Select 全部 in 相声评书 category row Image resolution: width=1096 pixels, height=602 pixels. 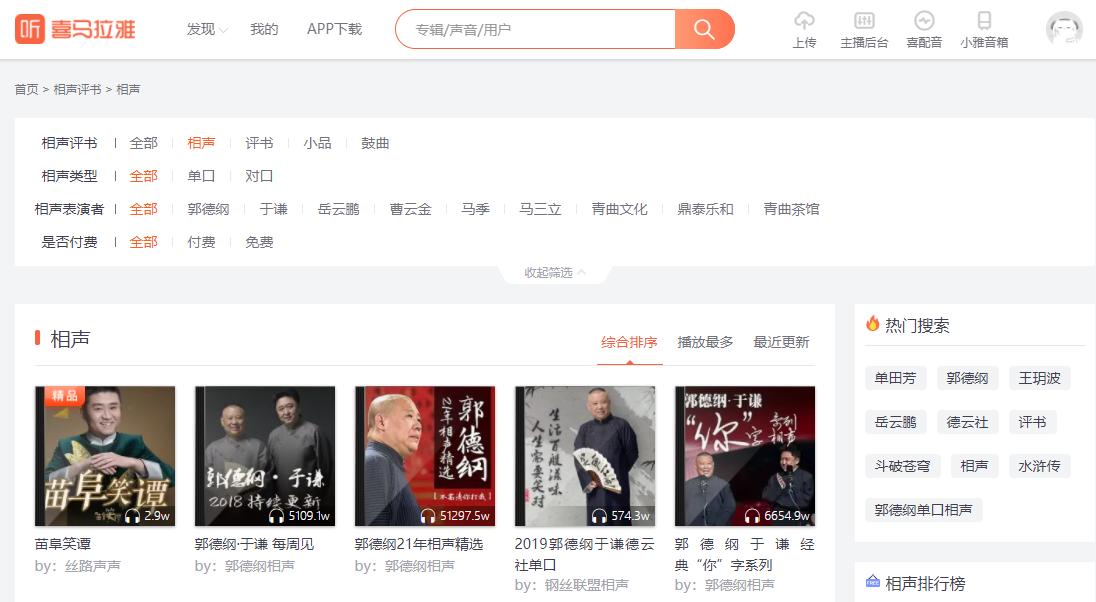[x=143, y=143]
